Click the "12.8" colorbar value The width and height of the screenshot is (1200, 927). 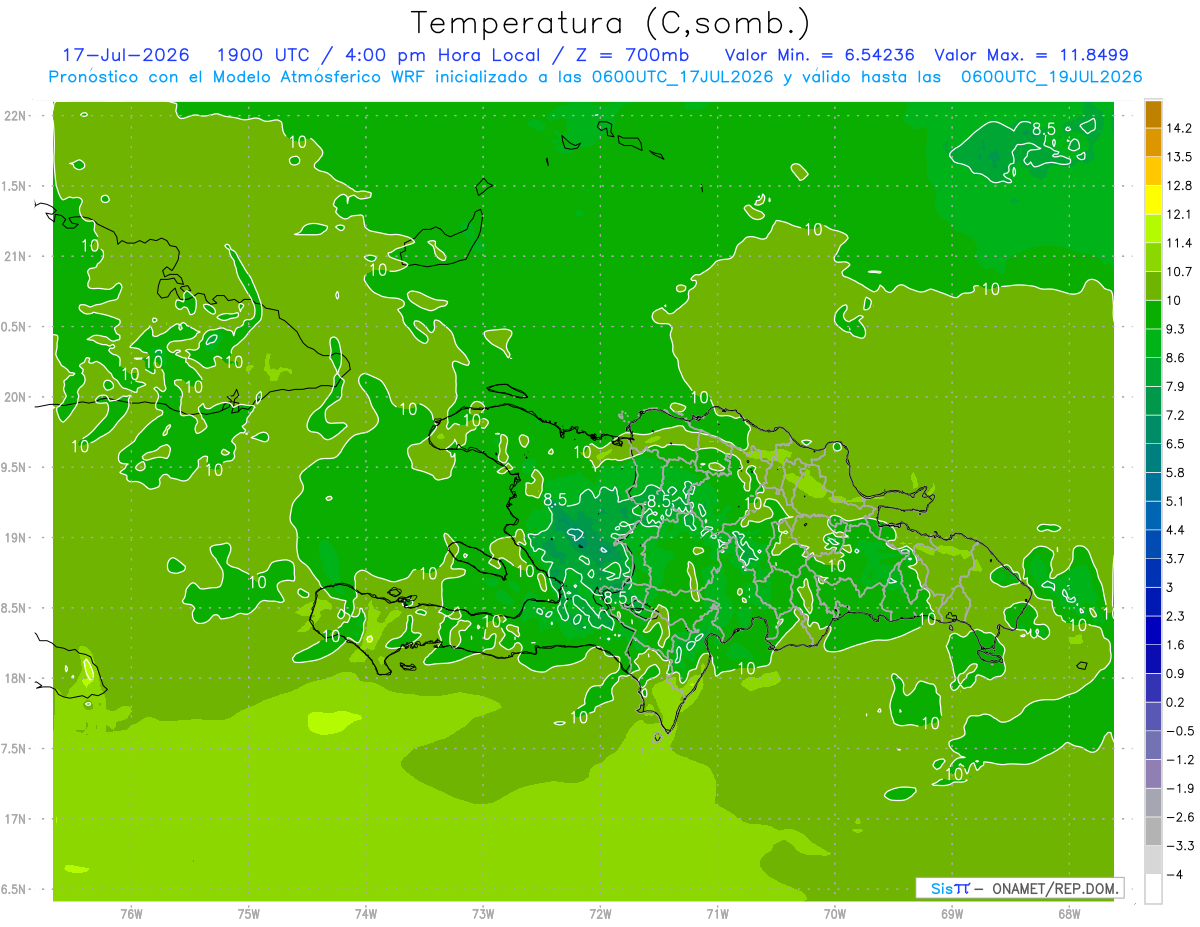[x=1178, y=185]
